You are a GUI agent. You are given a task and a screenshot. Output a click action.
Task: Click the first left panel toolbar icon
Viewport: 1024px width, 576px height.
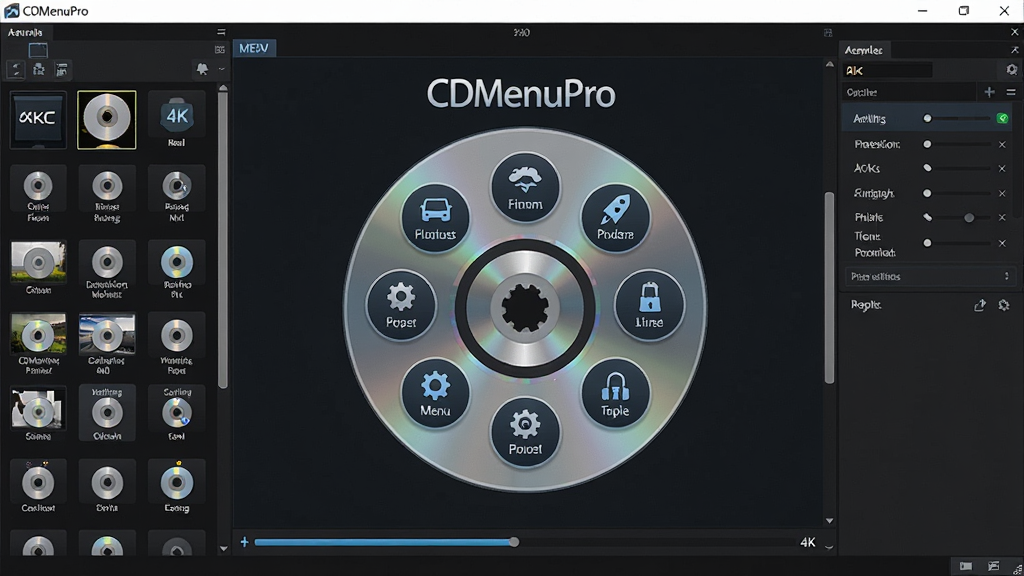[x=16, y=70]
